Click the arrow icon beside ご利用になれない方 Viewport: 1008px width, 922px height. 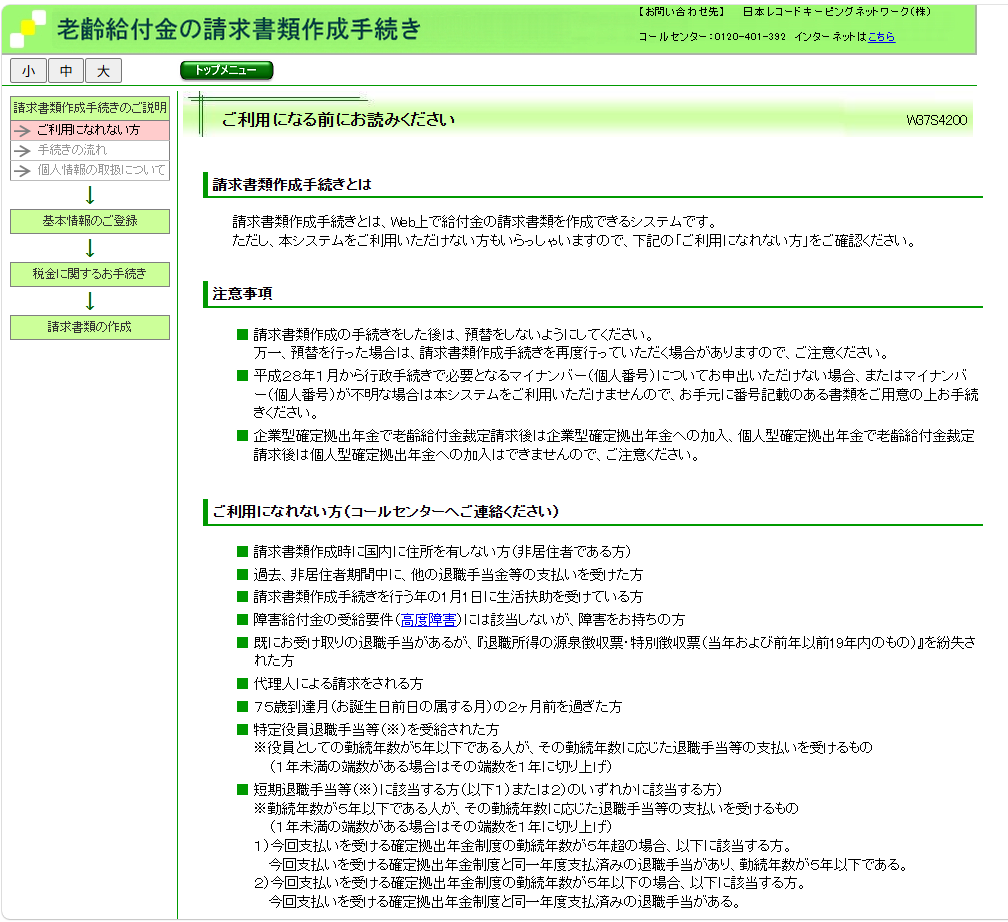22,130
